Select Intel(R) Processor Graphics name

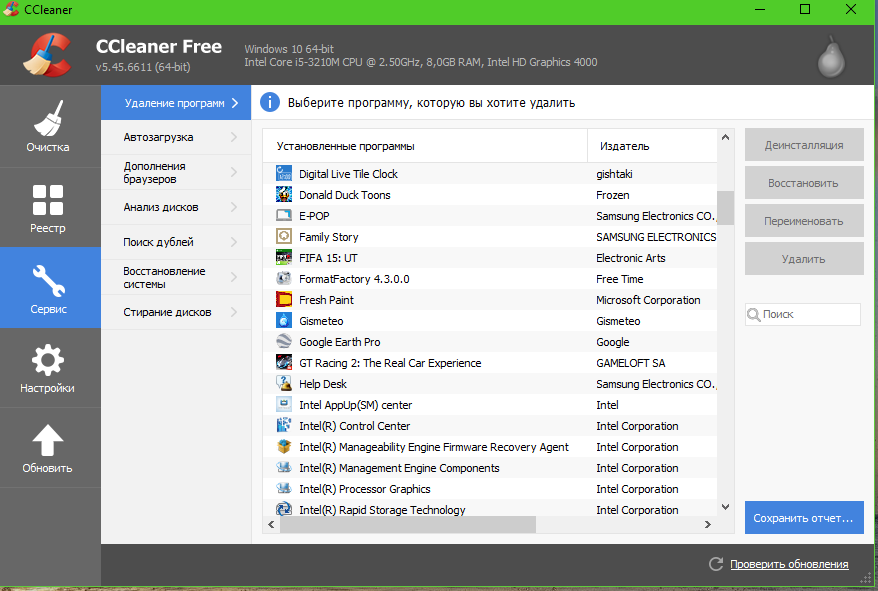(365, 489)
